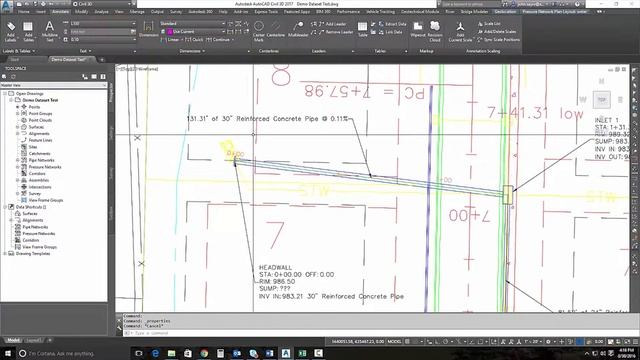Open the text style dropdown
This screenshot has height=360, width=640.
point(102,24)
